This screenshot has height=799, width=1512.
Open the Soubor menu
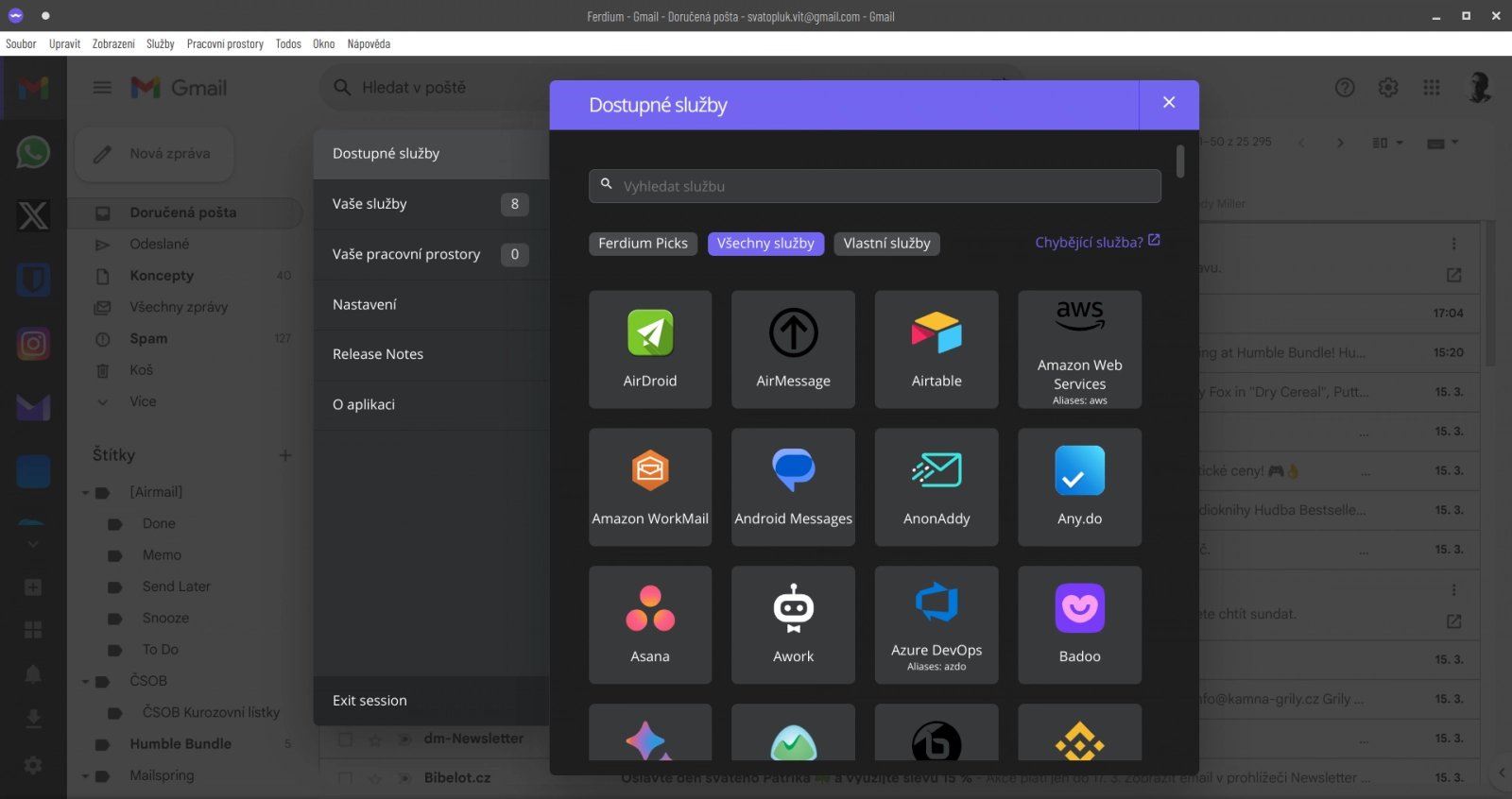point(21,44)
